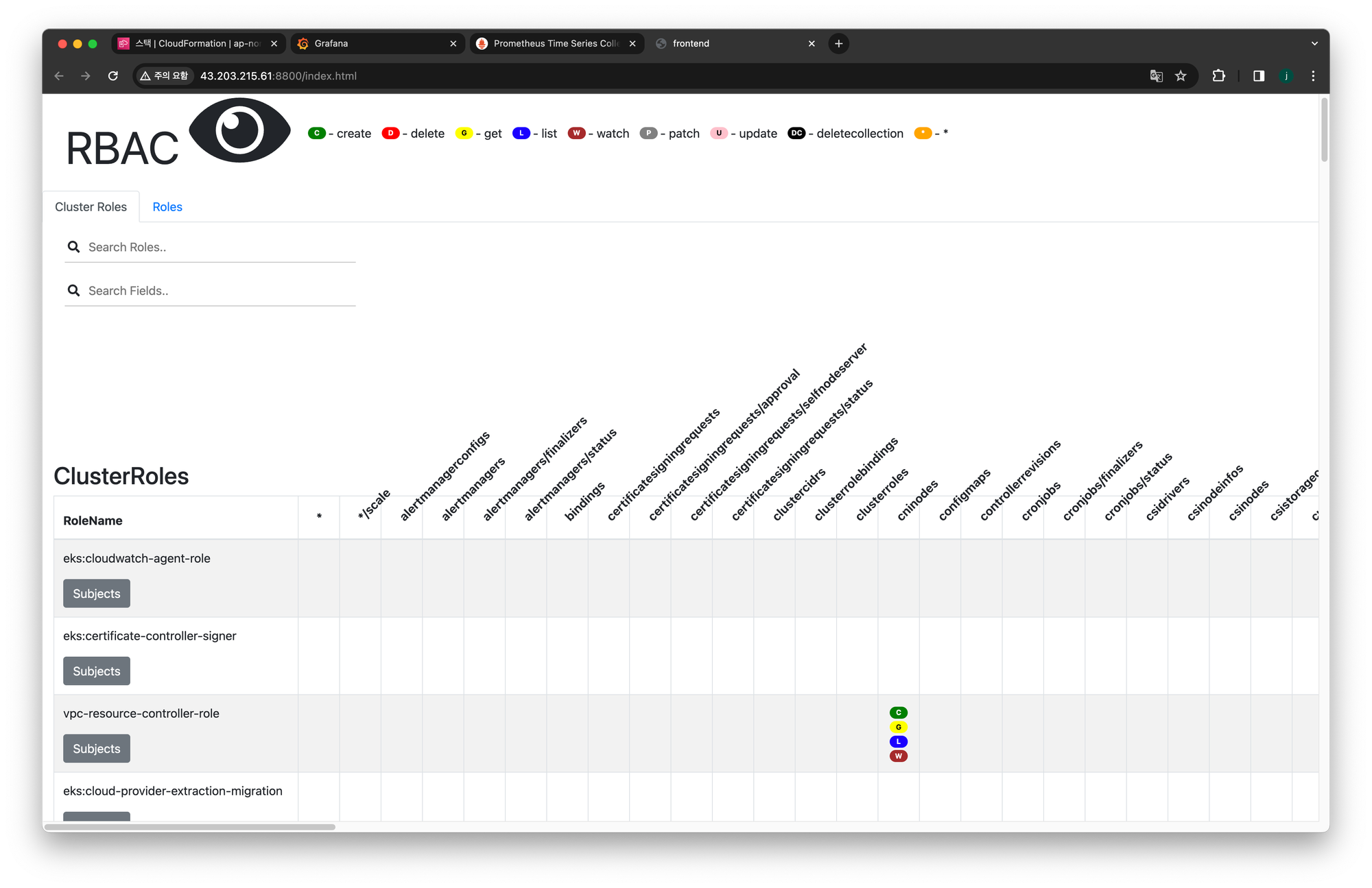Go forward with the browser forward arrow
Image resolution: width=1372 pixels, height=888 pixels.
(86, 76)
